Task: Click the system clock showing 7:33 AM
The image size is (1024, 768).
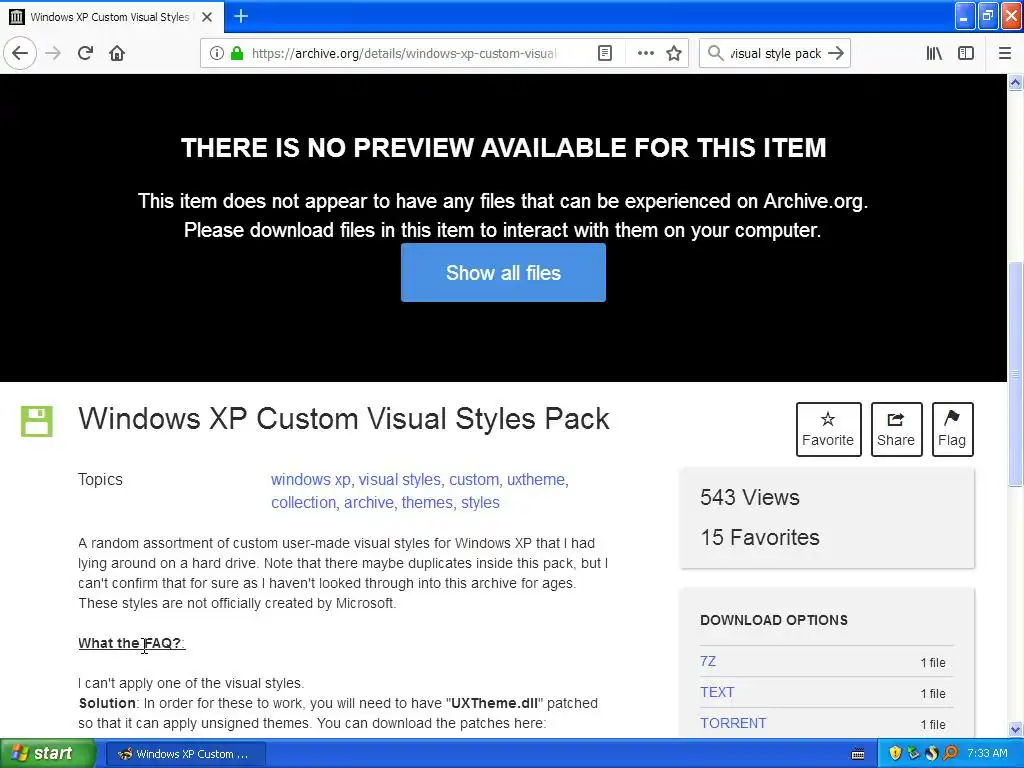Action: (x=987, y=753)
